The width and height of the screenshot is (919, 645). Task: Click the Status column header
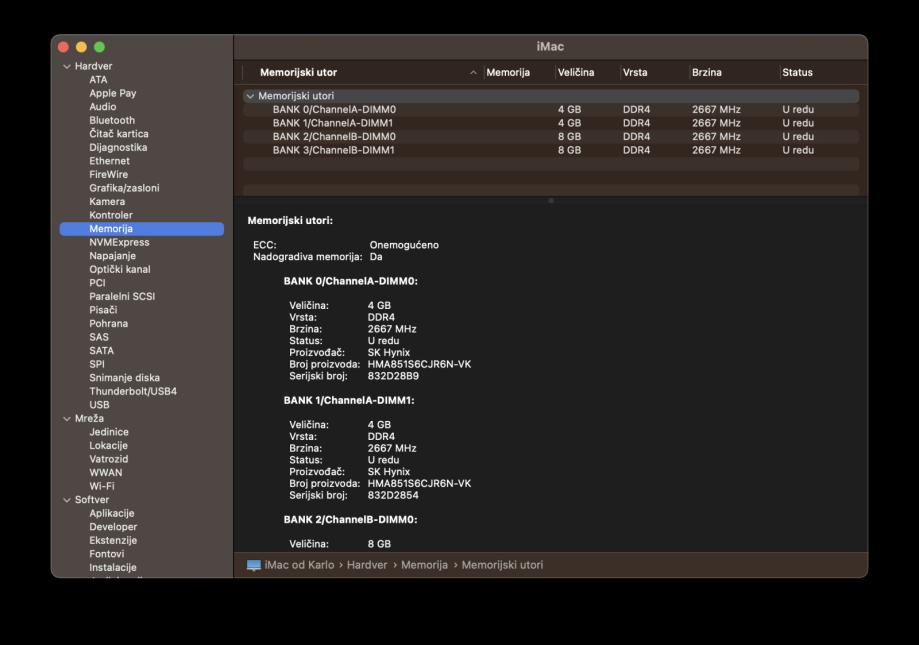pos(797,73)
